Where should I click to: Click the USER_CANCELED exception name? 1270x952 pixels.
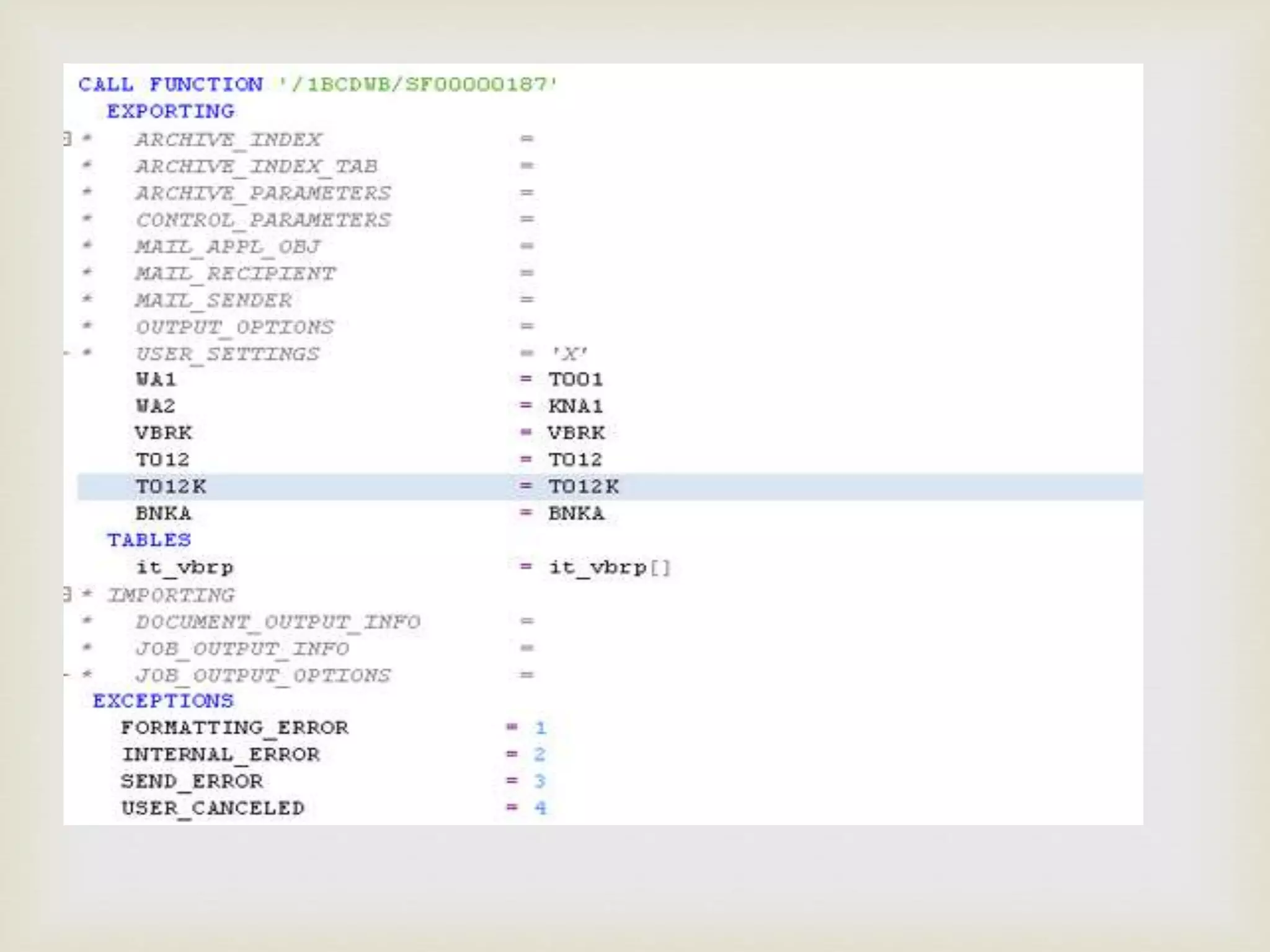tap(213, 808)
